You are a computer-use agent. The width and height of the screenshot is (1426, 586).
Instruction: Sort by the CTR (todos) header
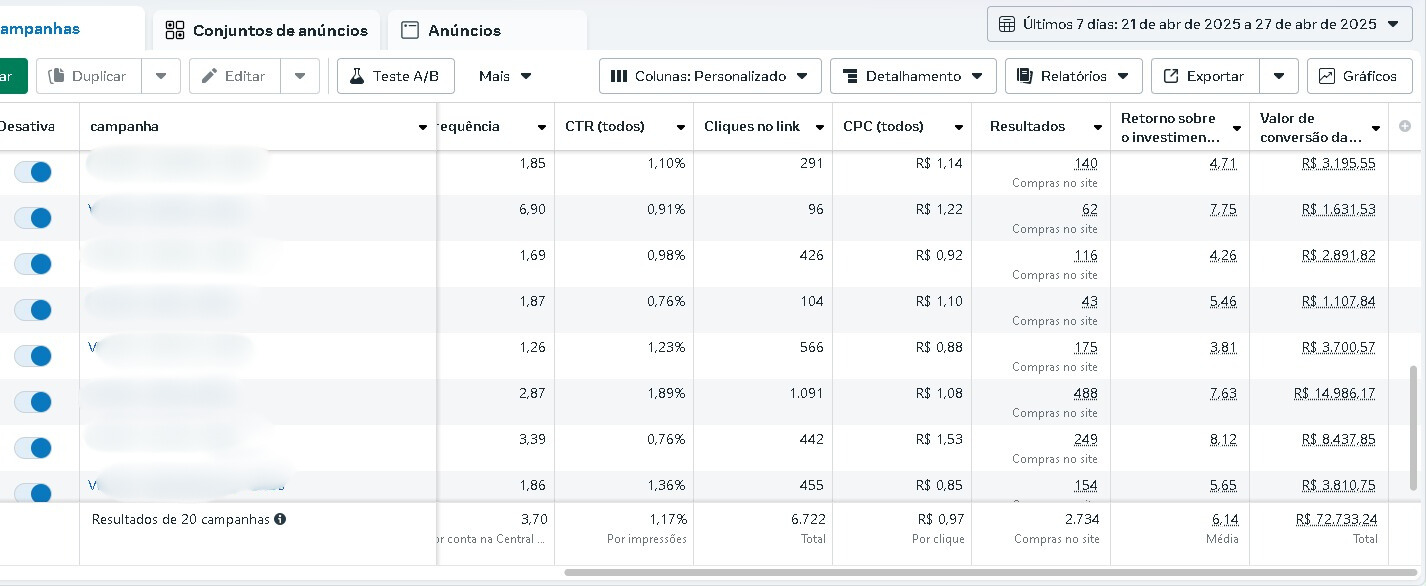pos(605,127)
